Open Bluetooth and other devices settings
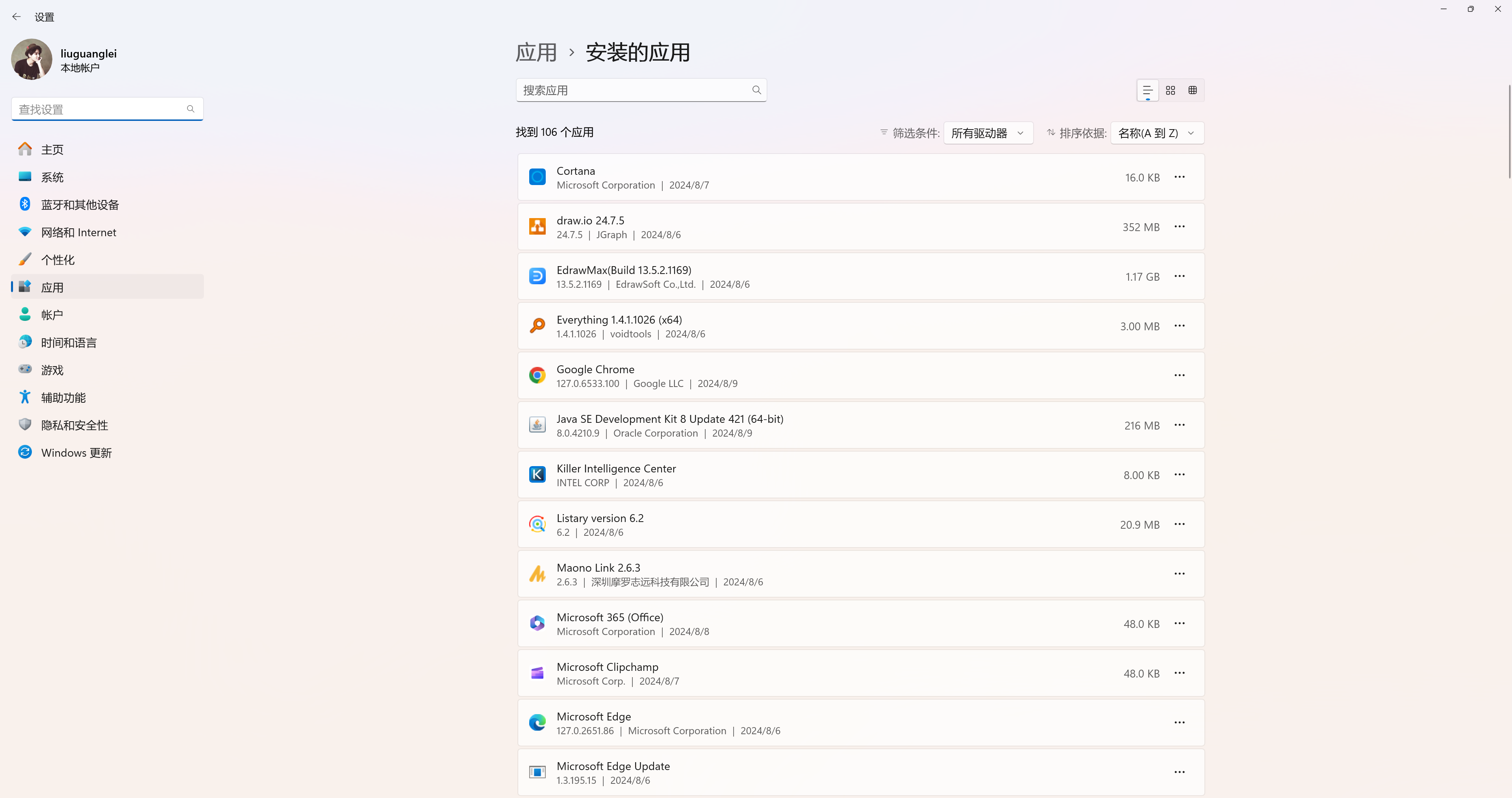This screenshot has width=1512, height=798. (x=80, y=205)
